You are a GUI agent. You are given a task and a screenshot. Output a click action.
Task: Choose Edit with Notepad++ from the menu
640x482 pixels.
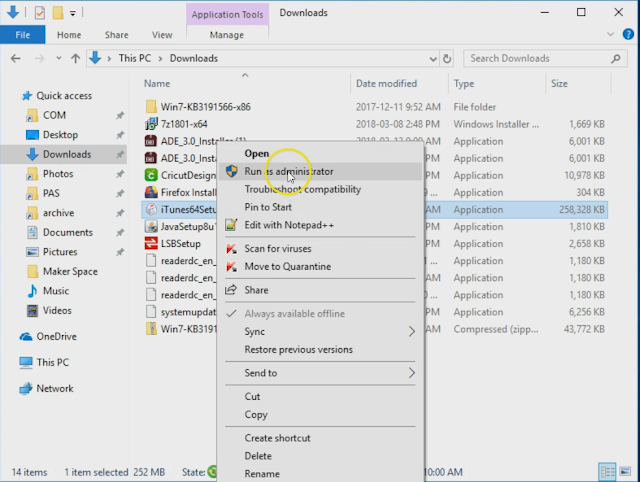point(289,225)
